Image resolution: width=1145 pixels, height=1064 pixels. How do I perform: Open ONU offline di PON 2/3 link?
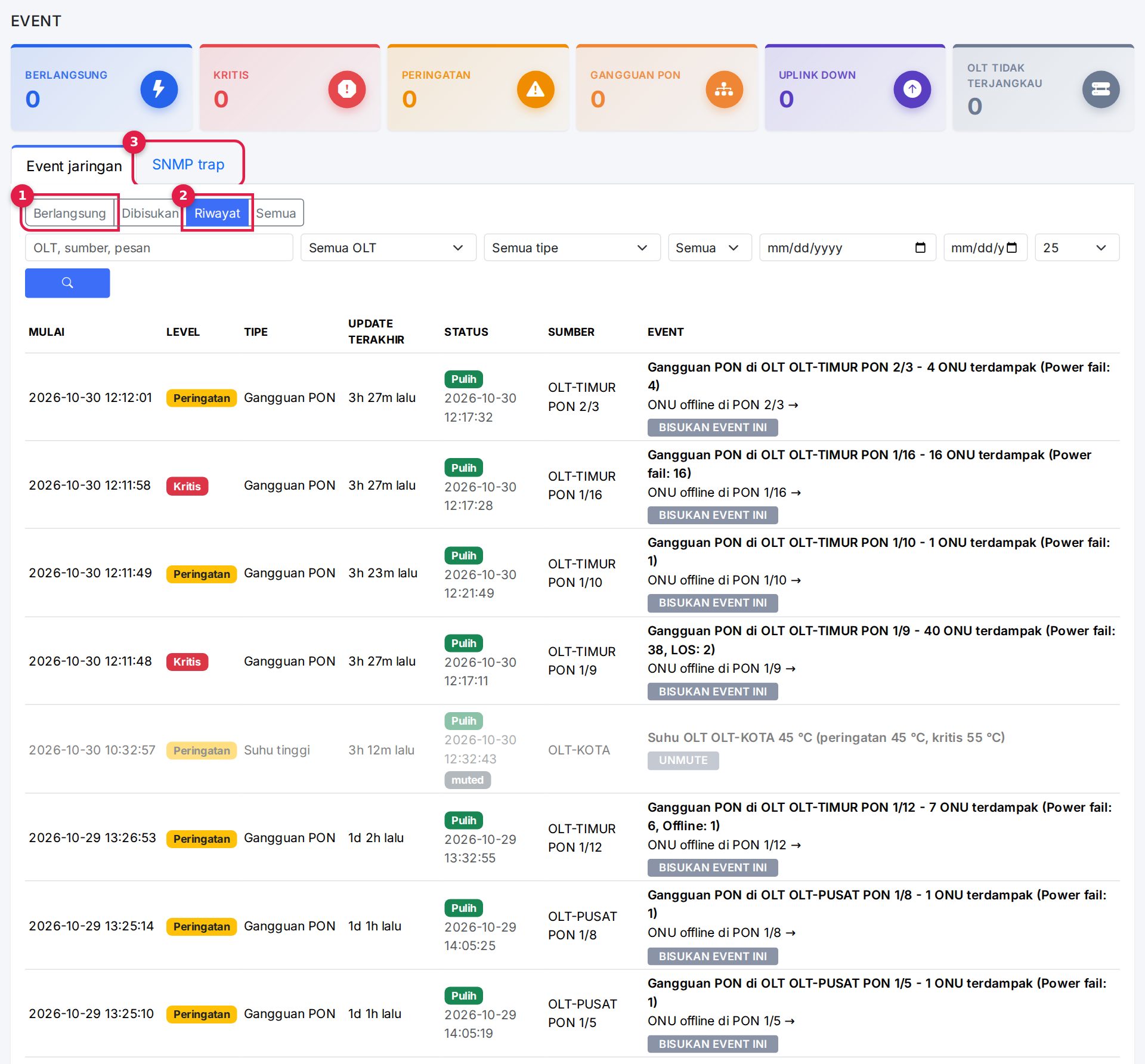[723, 405]
